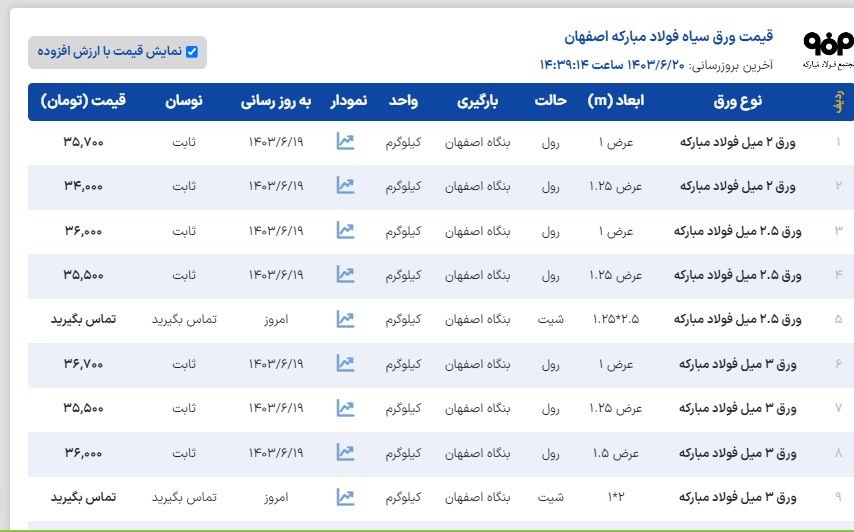The image size is (854, 532).
Task: Click the به روز رسانی column header
Action: 276,101
